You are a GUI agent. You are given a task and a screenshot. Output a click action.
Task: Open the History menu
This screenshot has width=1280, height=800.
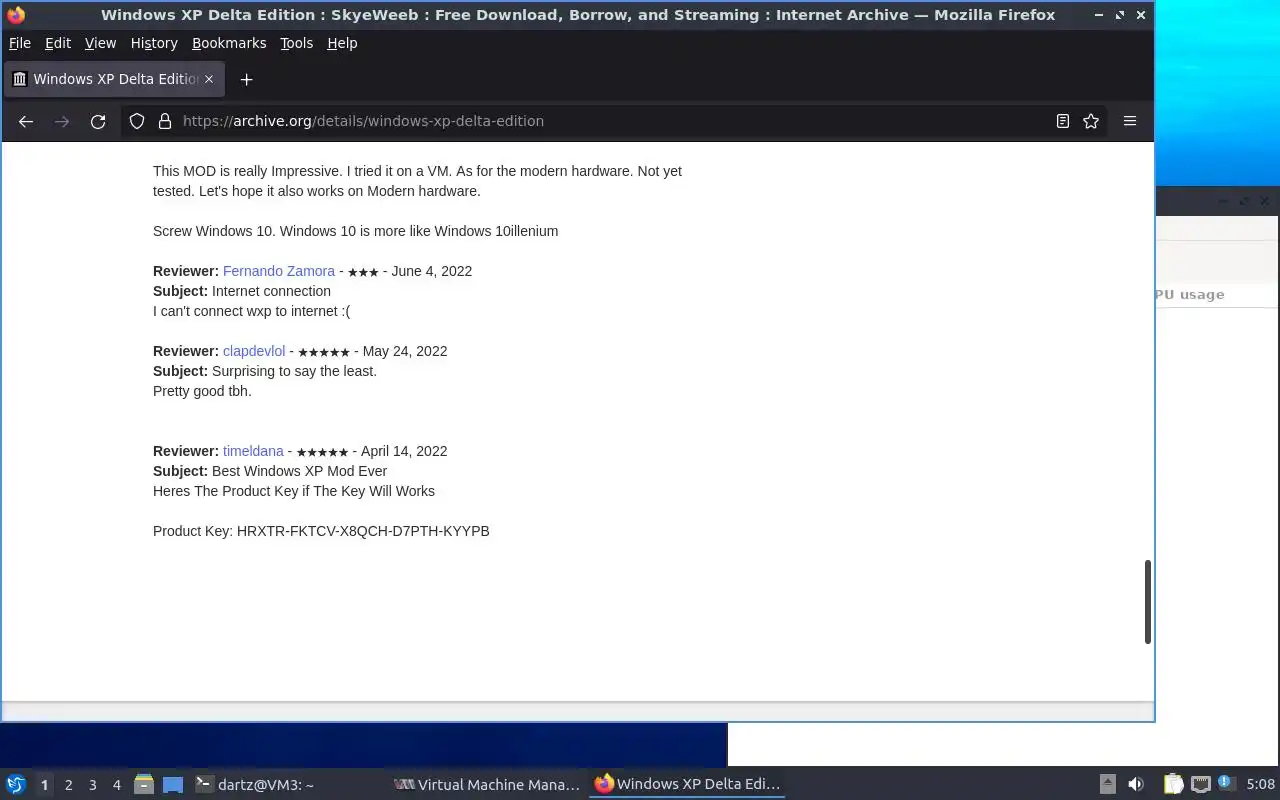[154, 43]
